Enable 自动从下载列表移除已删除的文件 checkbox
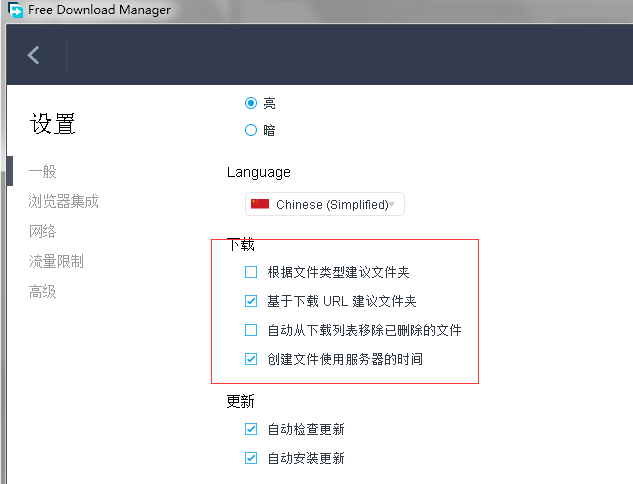 tap(251, 330)
